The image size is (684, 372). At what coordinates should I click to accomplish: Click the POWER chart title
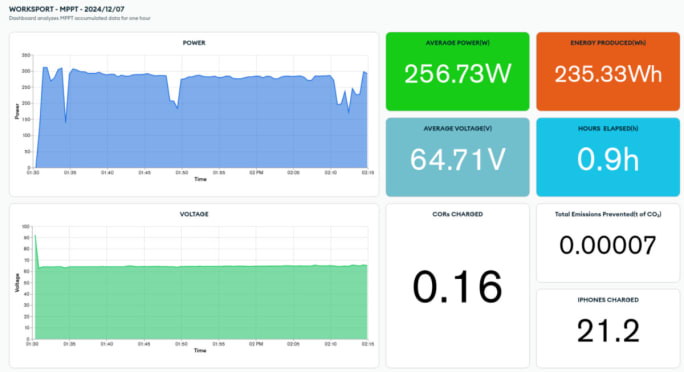tap(194, 43)
